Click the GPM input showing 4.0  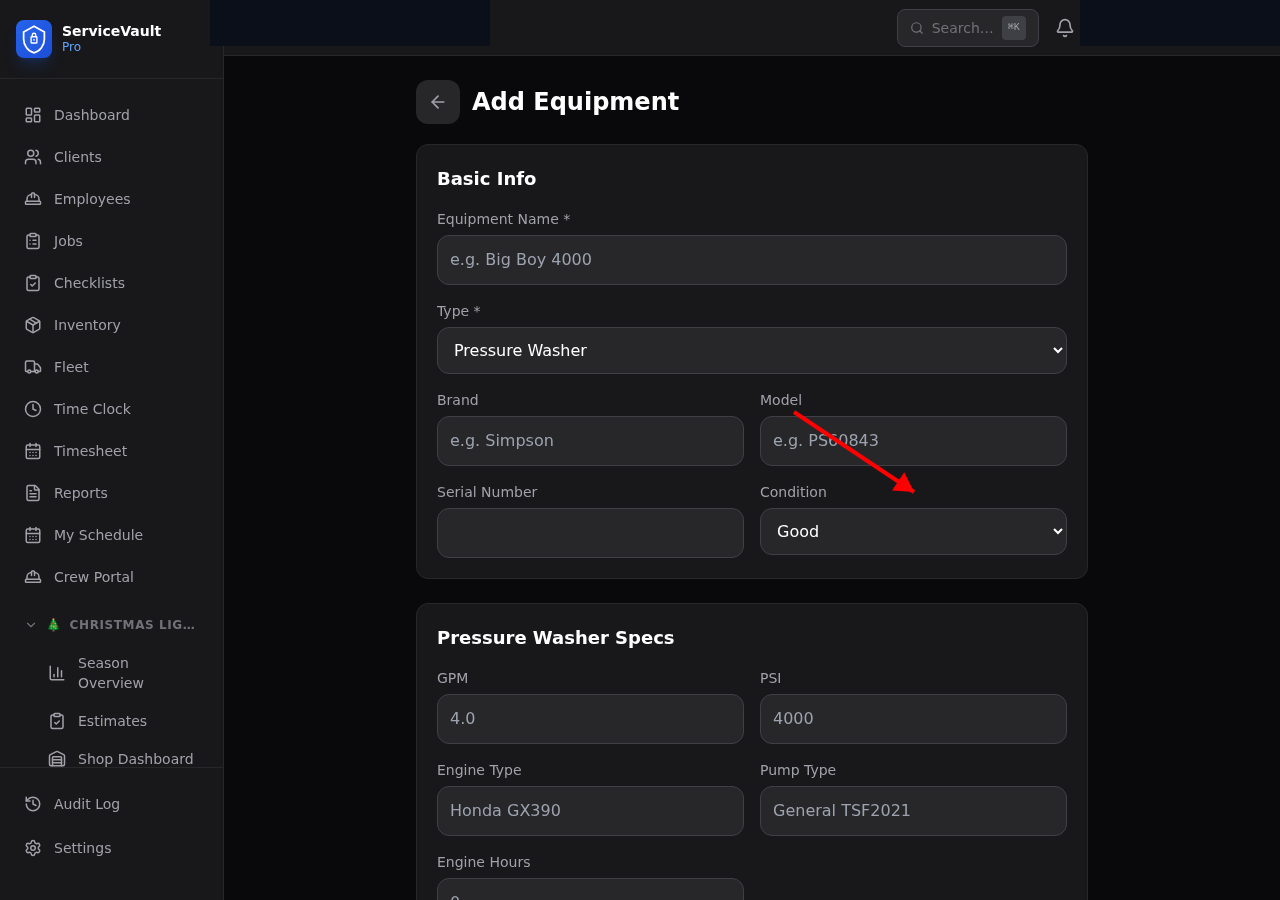tap(590, 718)
